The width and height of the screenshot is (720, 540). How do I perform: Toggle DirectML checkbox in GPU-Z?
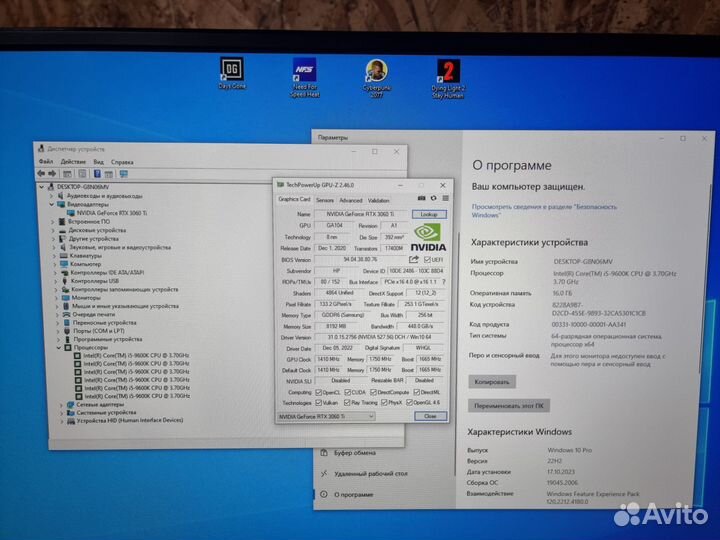click(x=416, y=392)
